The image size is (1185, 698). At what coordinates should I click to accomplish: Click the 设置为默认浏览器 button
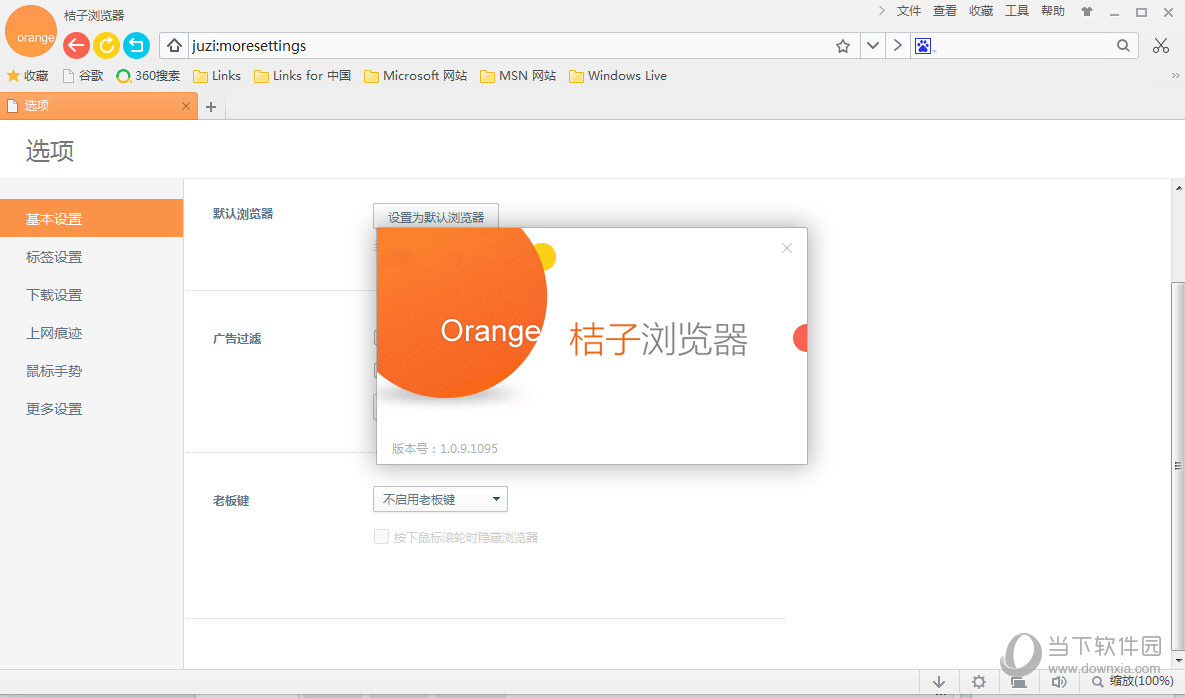click(x=435, y=215)
